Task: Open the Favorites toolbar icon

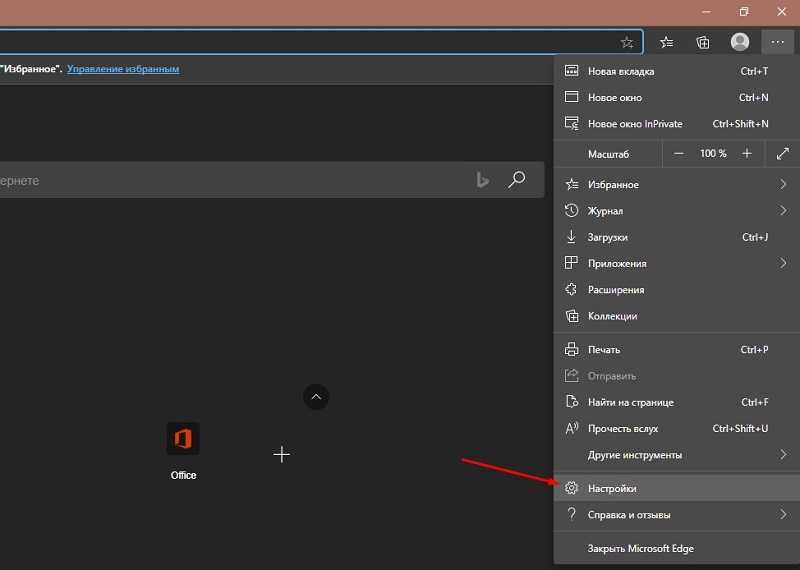Action: point(667,42)
